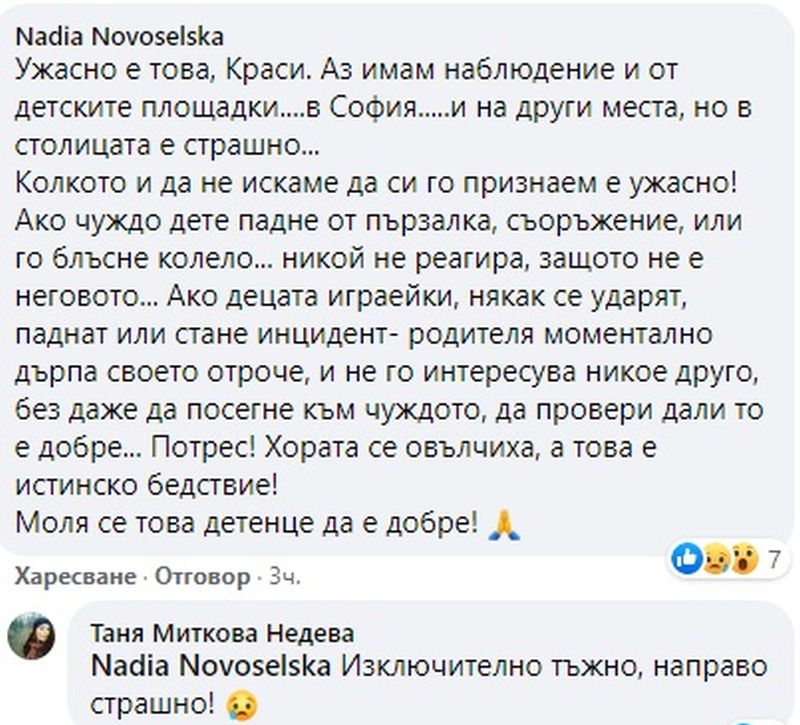The image size is (800, 725).
Task: Click the crying emoji in Таня's reply
Action: (x=242, y=706)
